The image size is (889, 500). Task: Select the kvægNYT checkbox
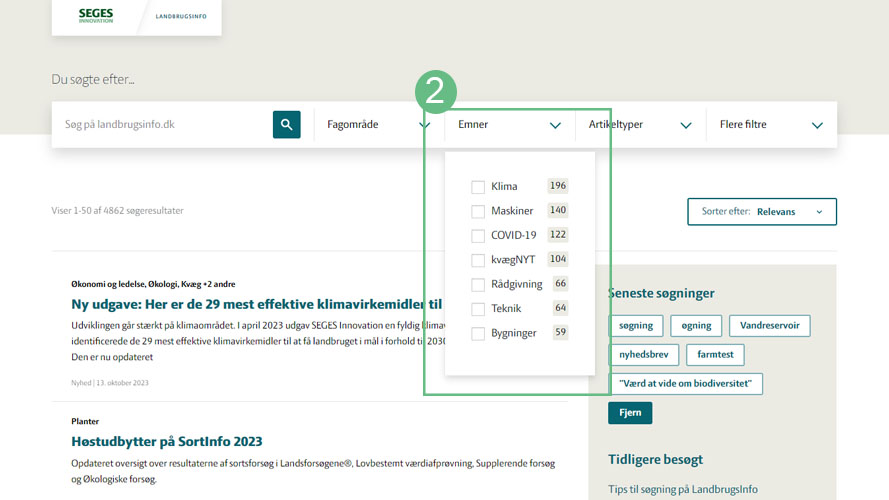pos(478,260)
